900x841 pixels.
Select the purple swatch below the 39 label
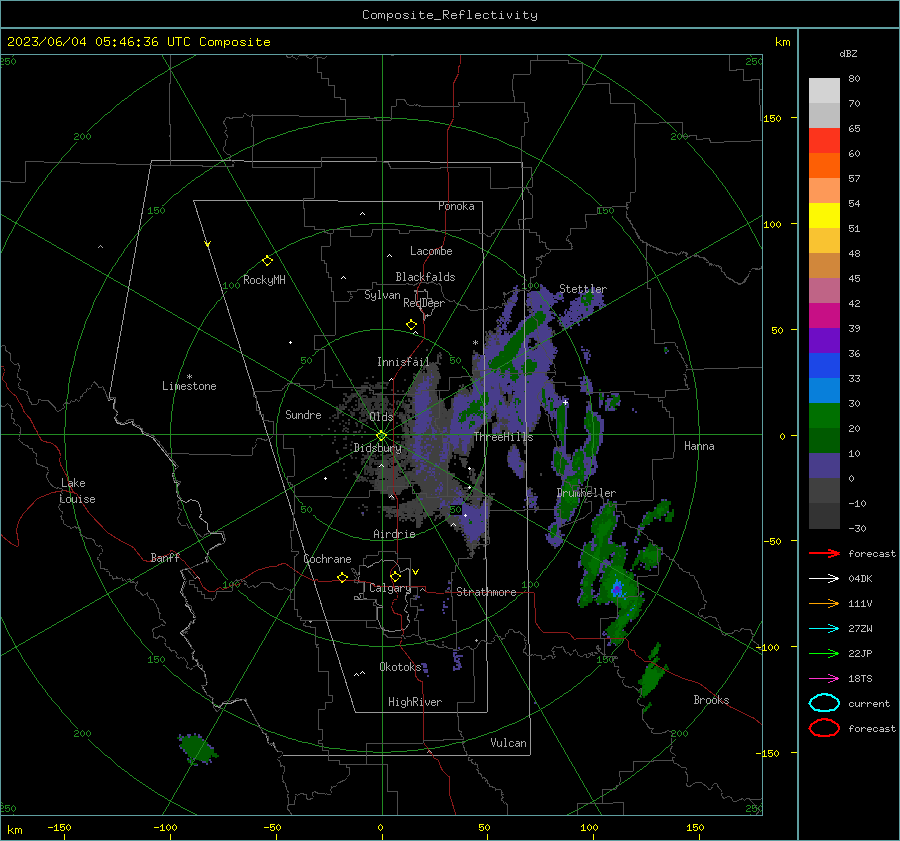tap(824, 341)
